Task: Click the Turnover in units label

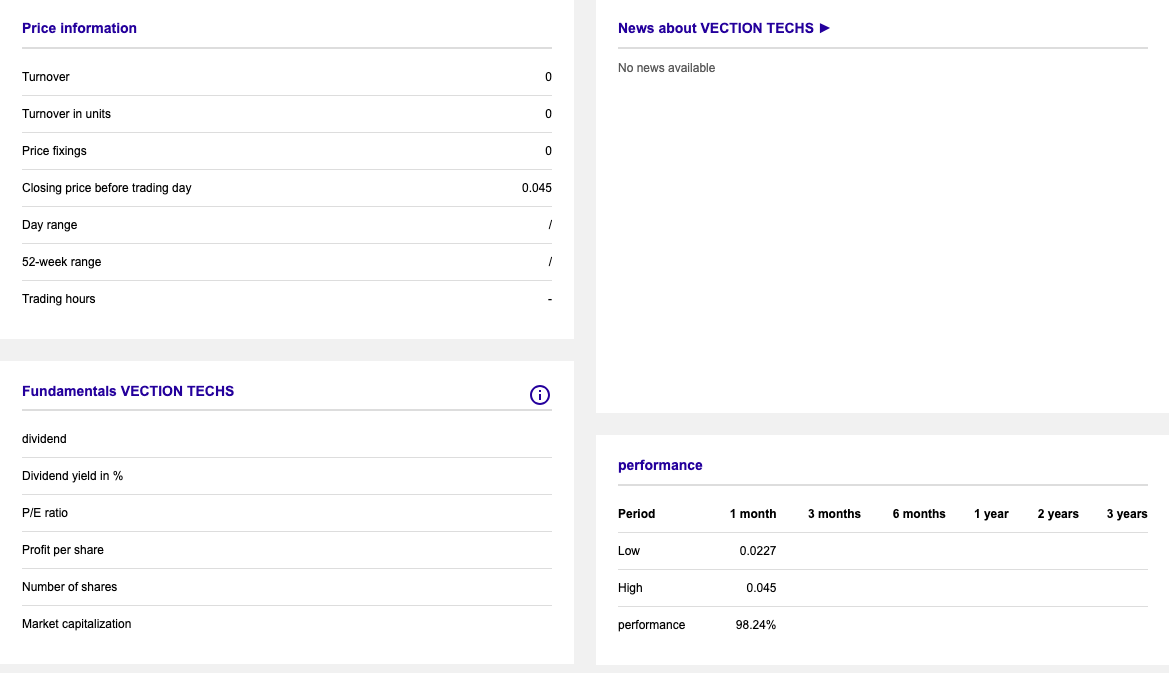Action: (66, 114)
